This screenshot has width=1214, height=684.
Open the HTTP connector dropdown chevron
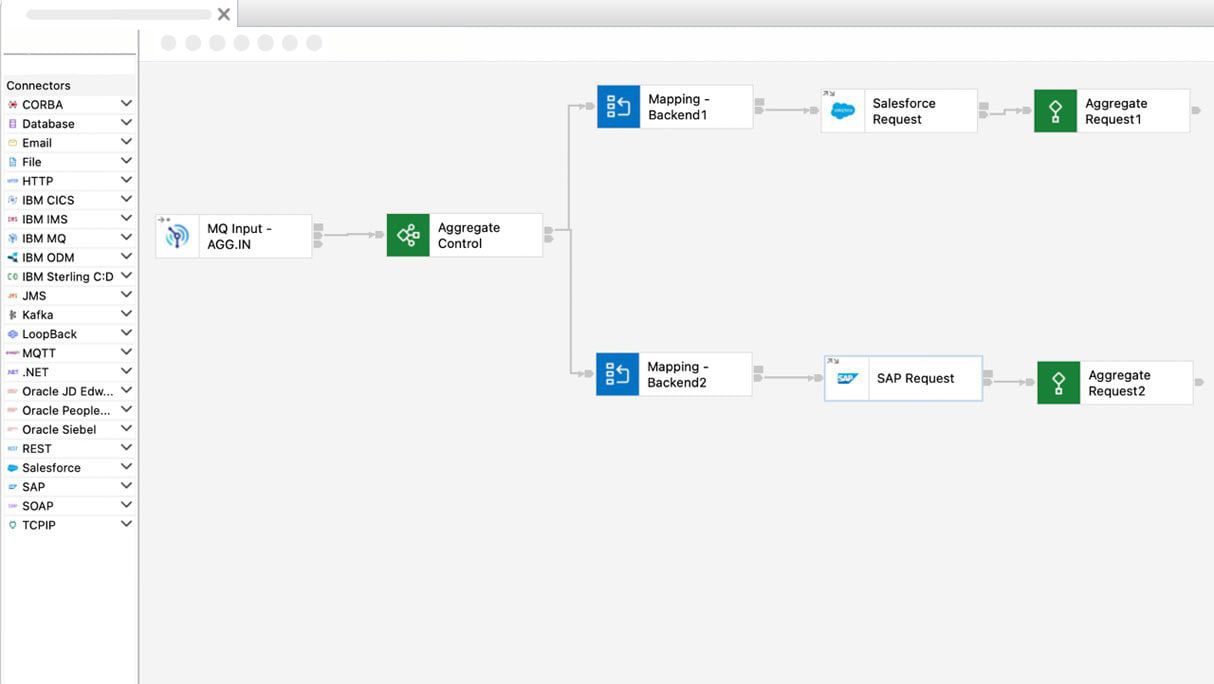tap(127, 180)
